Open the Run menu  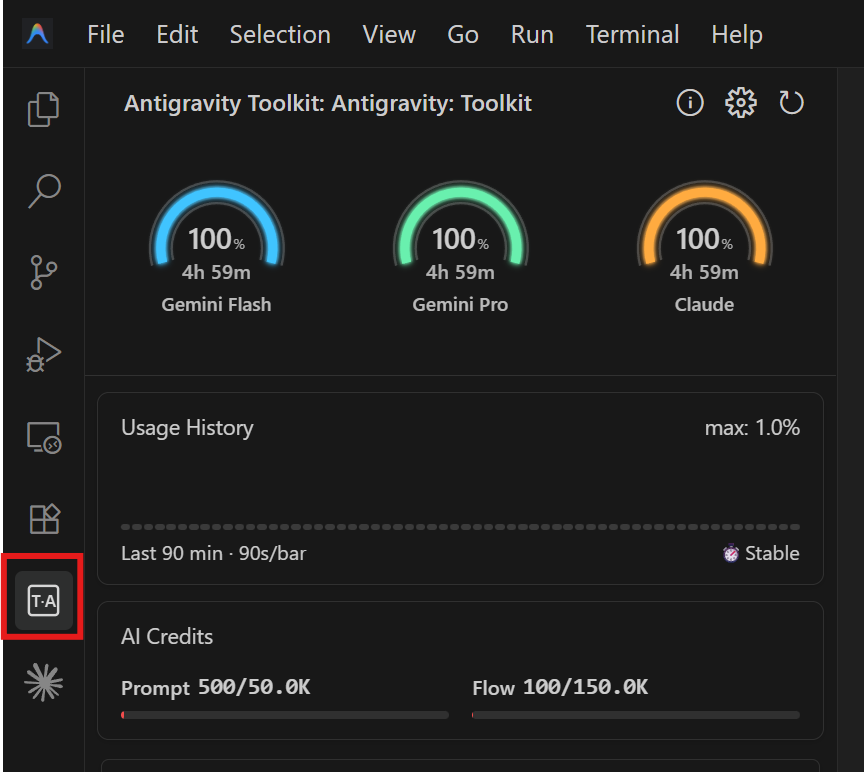pyautogui.click(x=532, y=35)
